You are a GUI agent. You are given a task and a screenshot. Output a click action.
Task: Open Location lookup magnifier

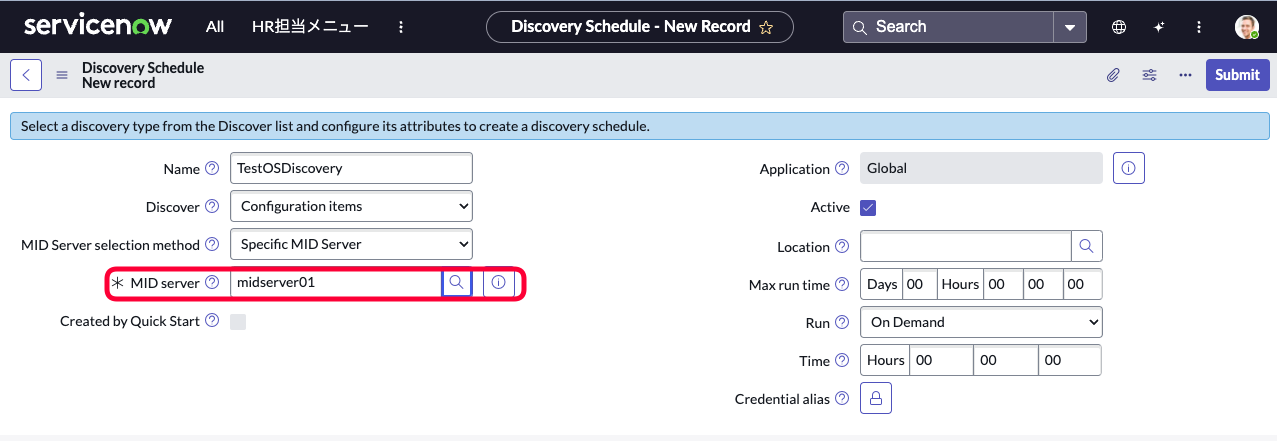tap(1087, 246)
